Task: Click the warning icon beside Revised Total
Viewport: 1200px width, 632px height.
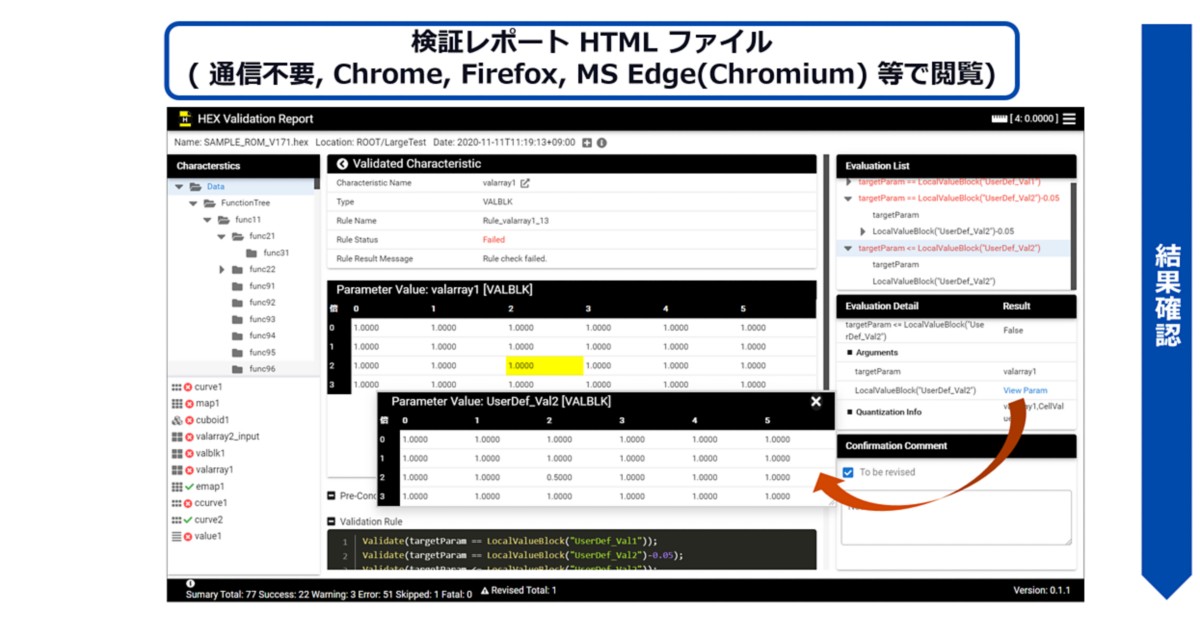Action: pyautogui.click(x=484, y=591)
